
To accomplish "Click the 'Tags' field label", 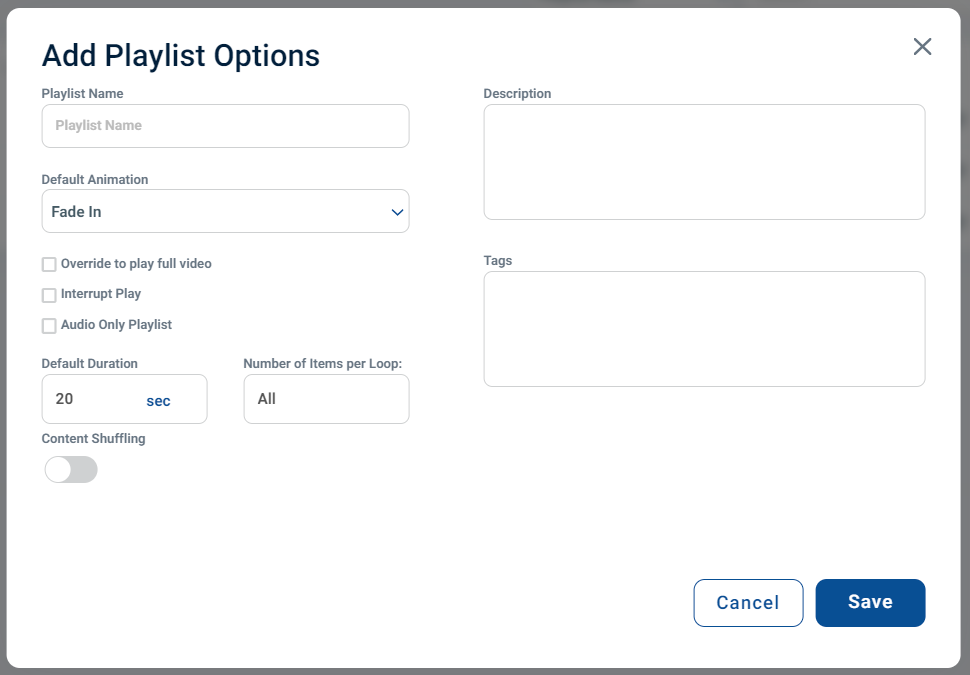I will (498, 261).
